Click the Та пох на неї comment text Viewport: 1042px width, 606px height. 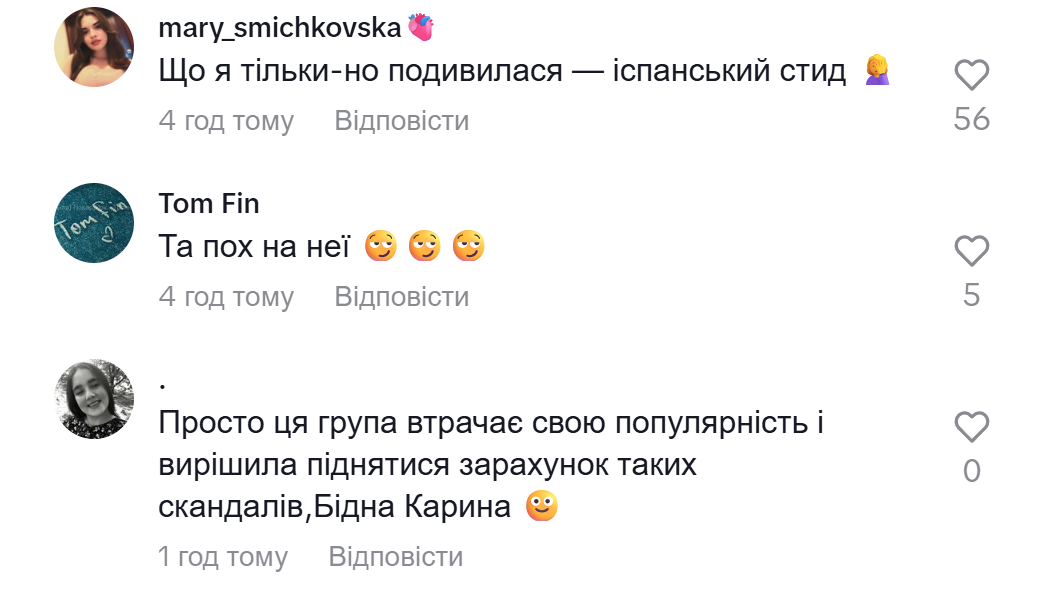(x=254, y=248)
